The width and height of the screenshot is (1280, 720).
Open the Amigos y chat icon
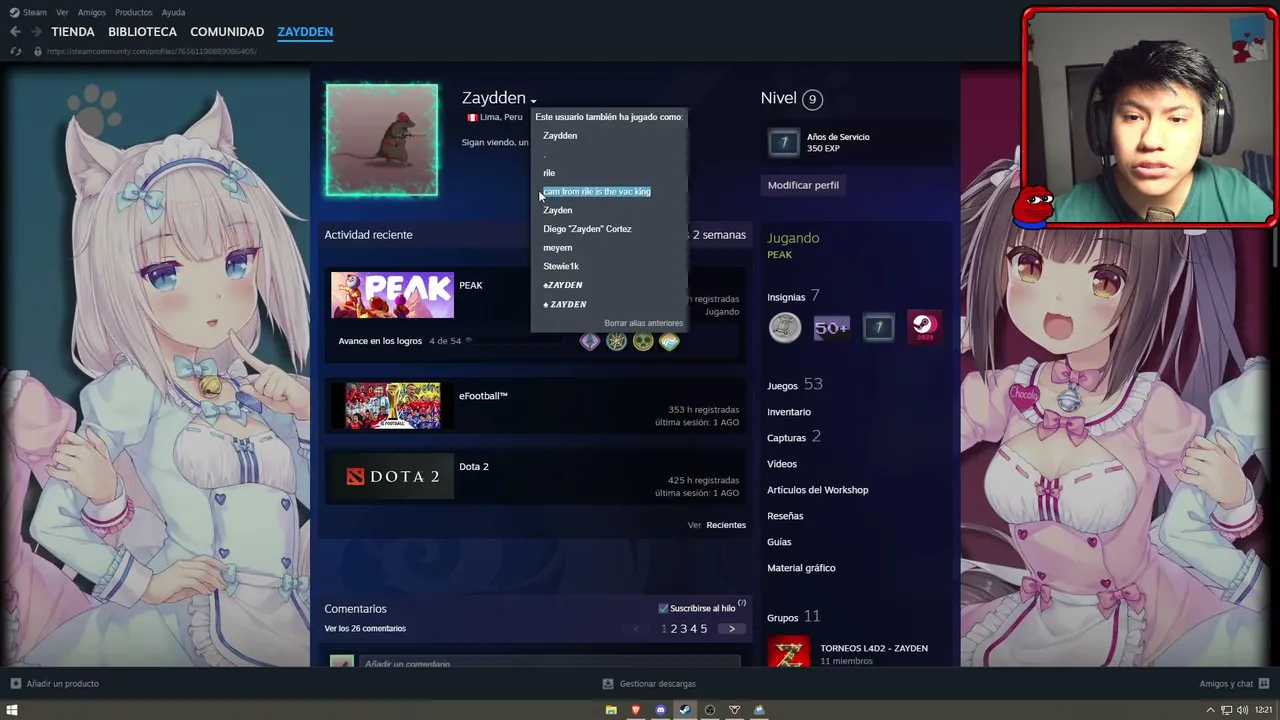coord(1264,684)
